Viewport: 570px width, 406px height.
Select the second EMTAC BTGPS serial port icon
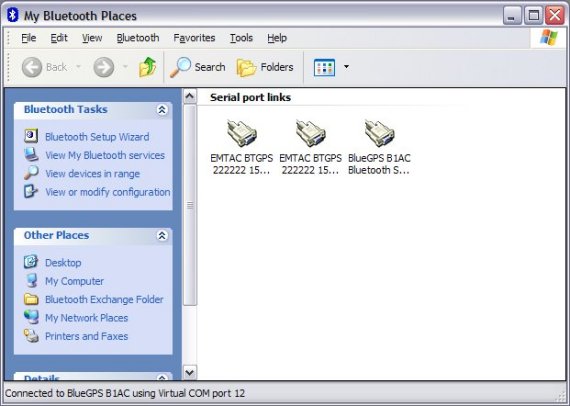311,133
